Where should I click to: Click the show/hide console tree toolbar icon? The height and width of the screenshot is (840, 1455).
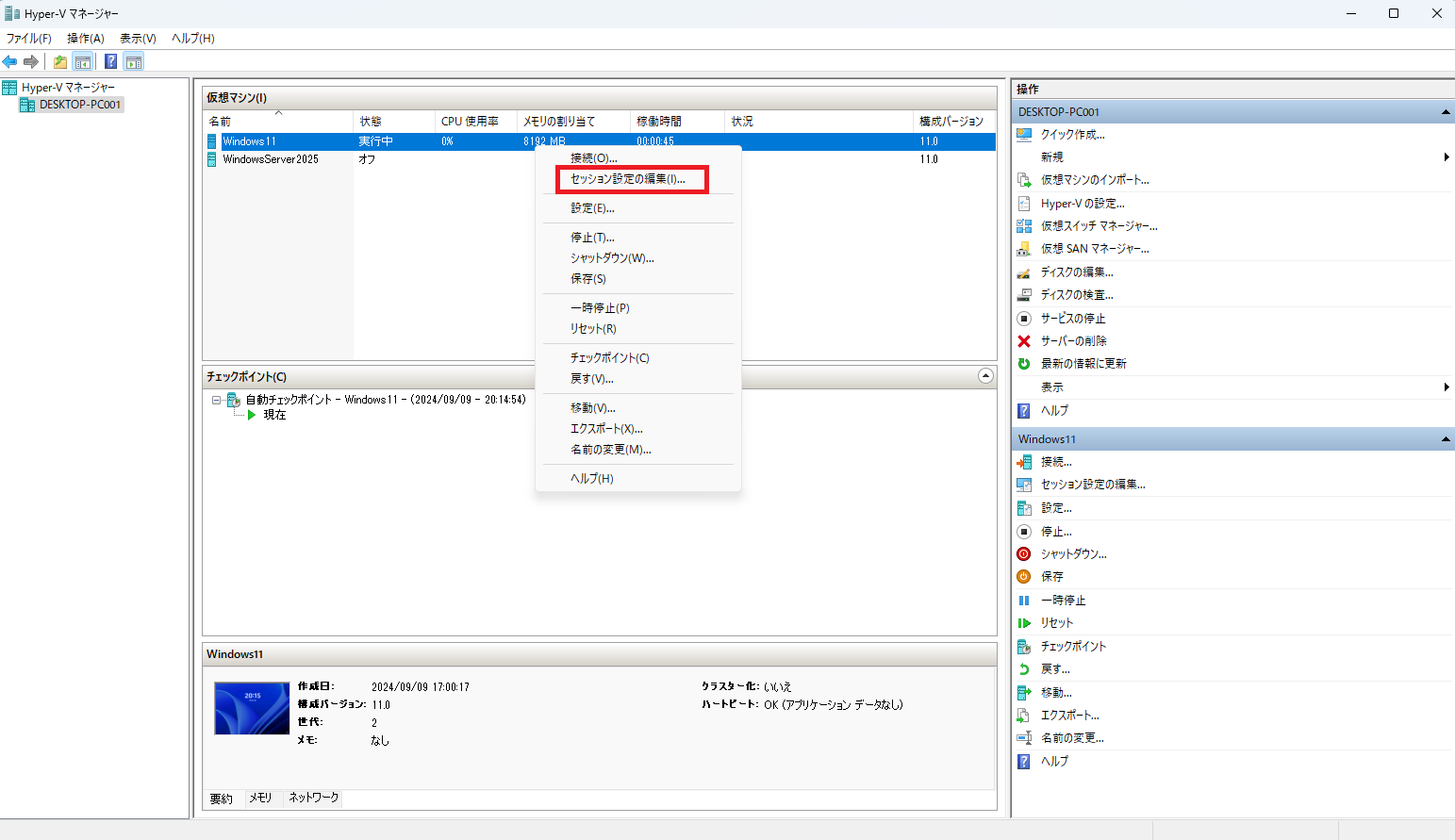(x=83, y=62)
